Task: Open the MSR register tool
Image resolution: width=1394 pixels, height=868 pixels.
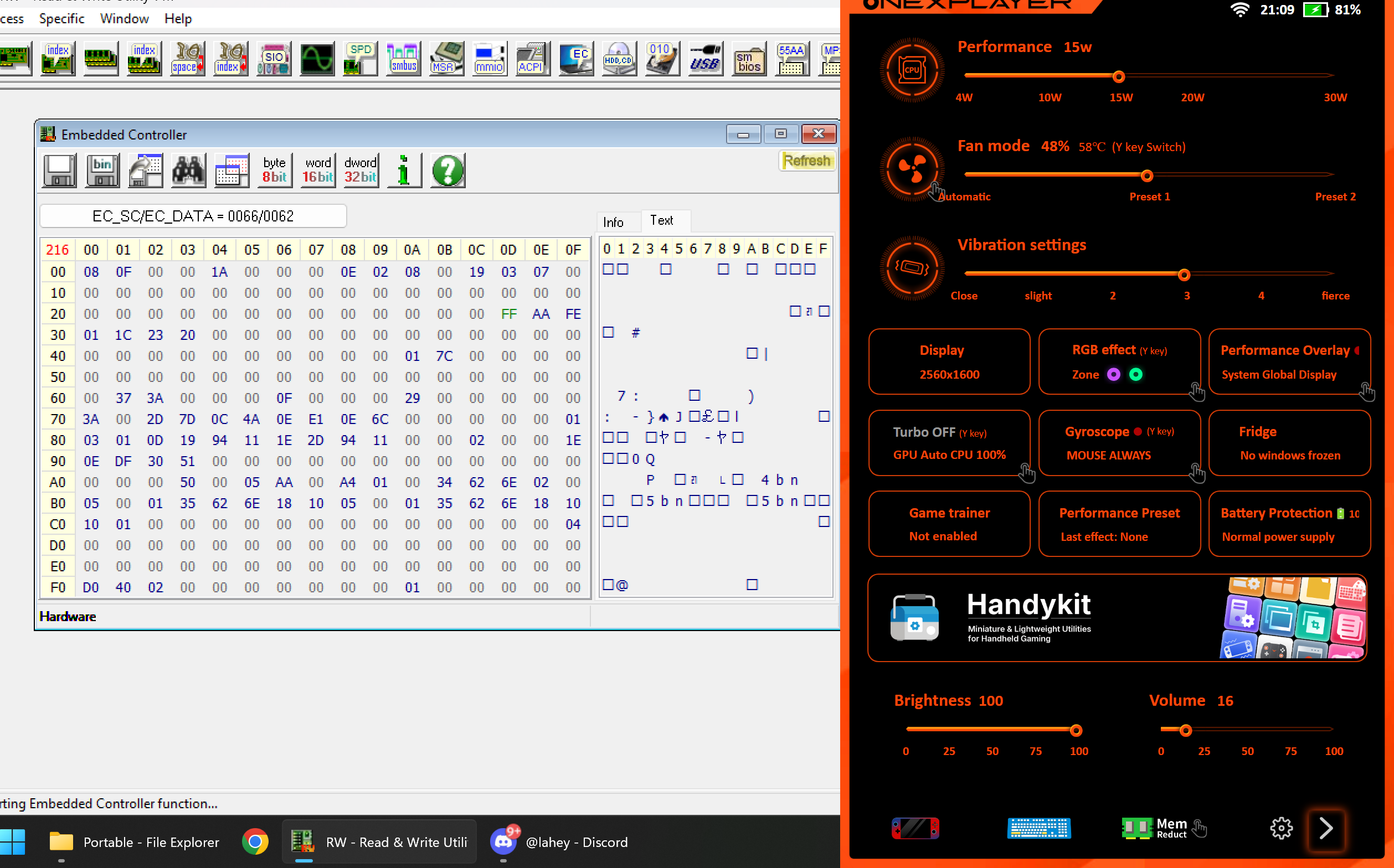Action: point(446,59)
